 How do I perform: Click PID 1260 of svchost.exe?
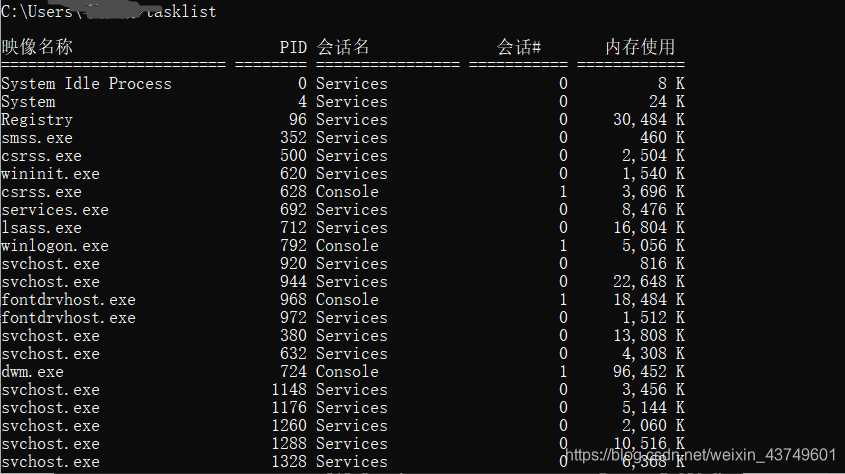(x=289, y=426)
